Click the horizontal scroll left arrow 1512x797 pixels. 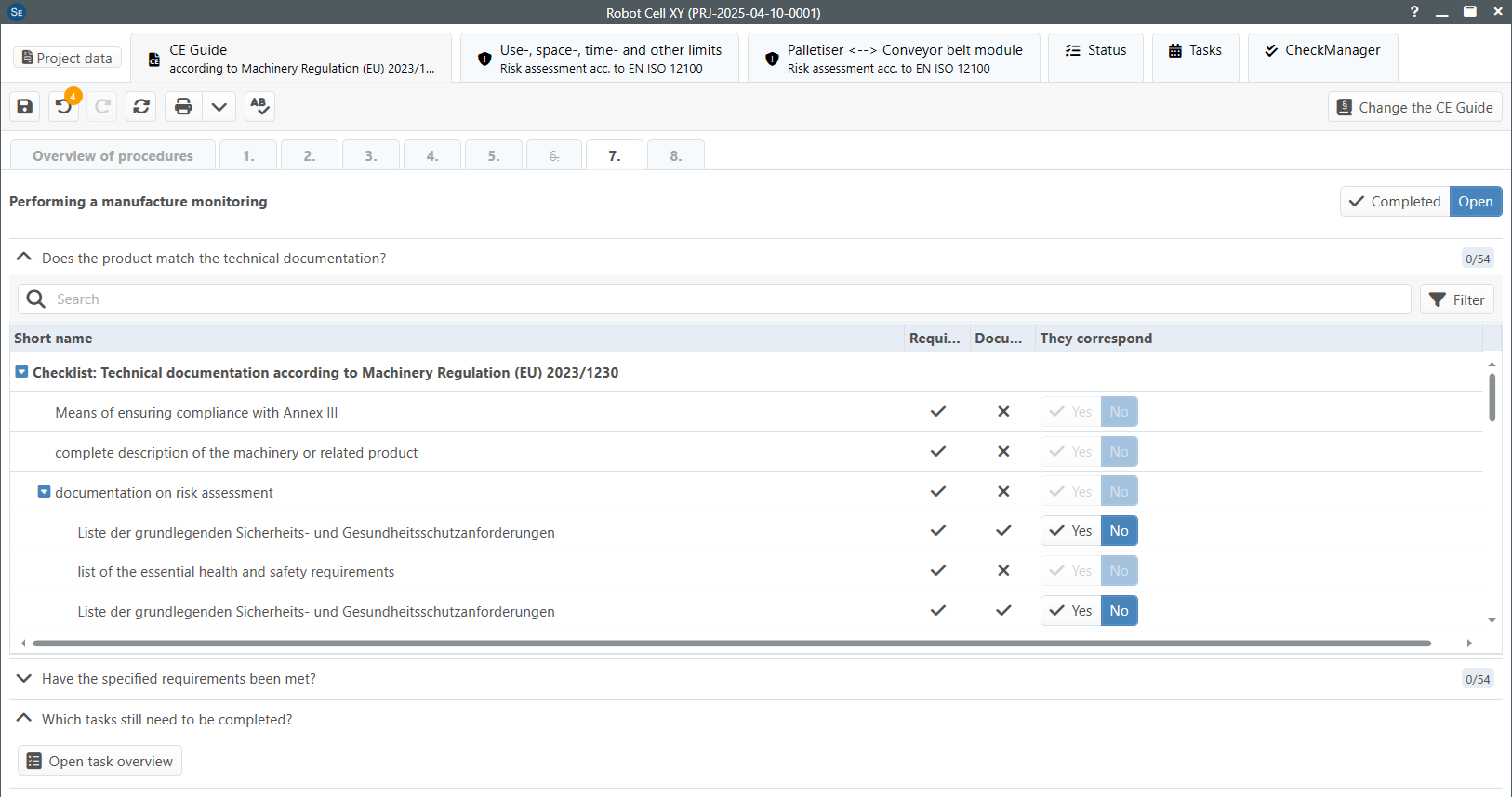[23, 643]
